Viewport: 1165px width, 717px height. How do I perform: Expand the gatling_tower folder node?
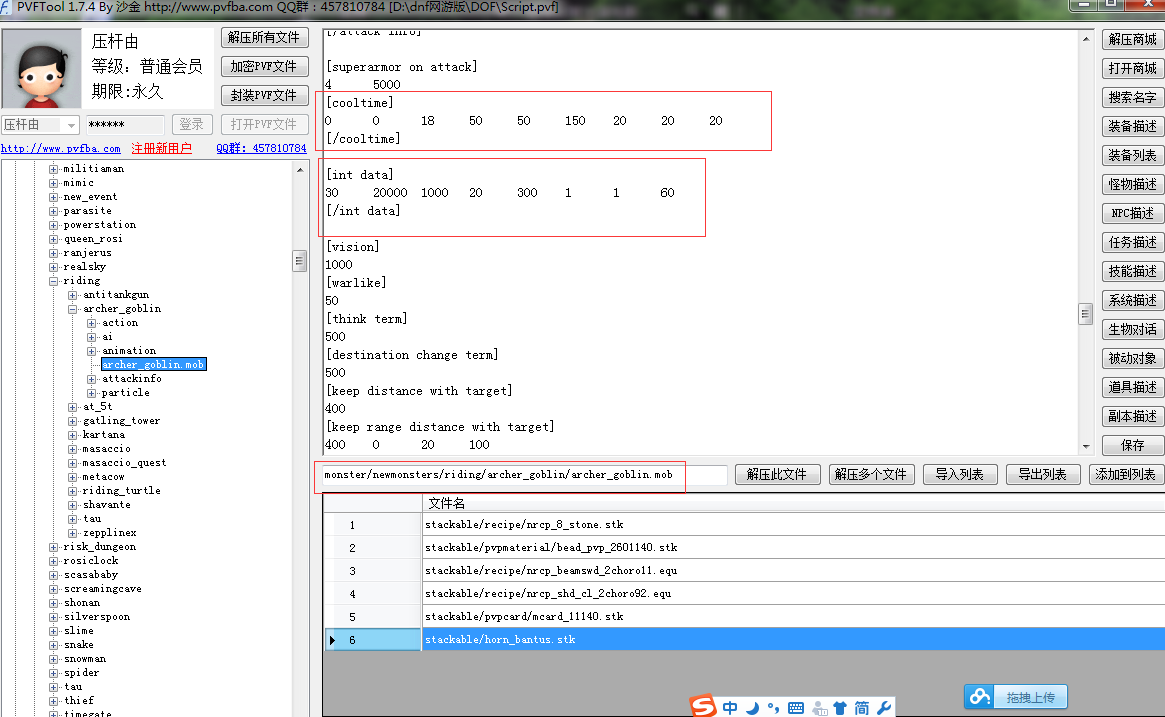73,421
